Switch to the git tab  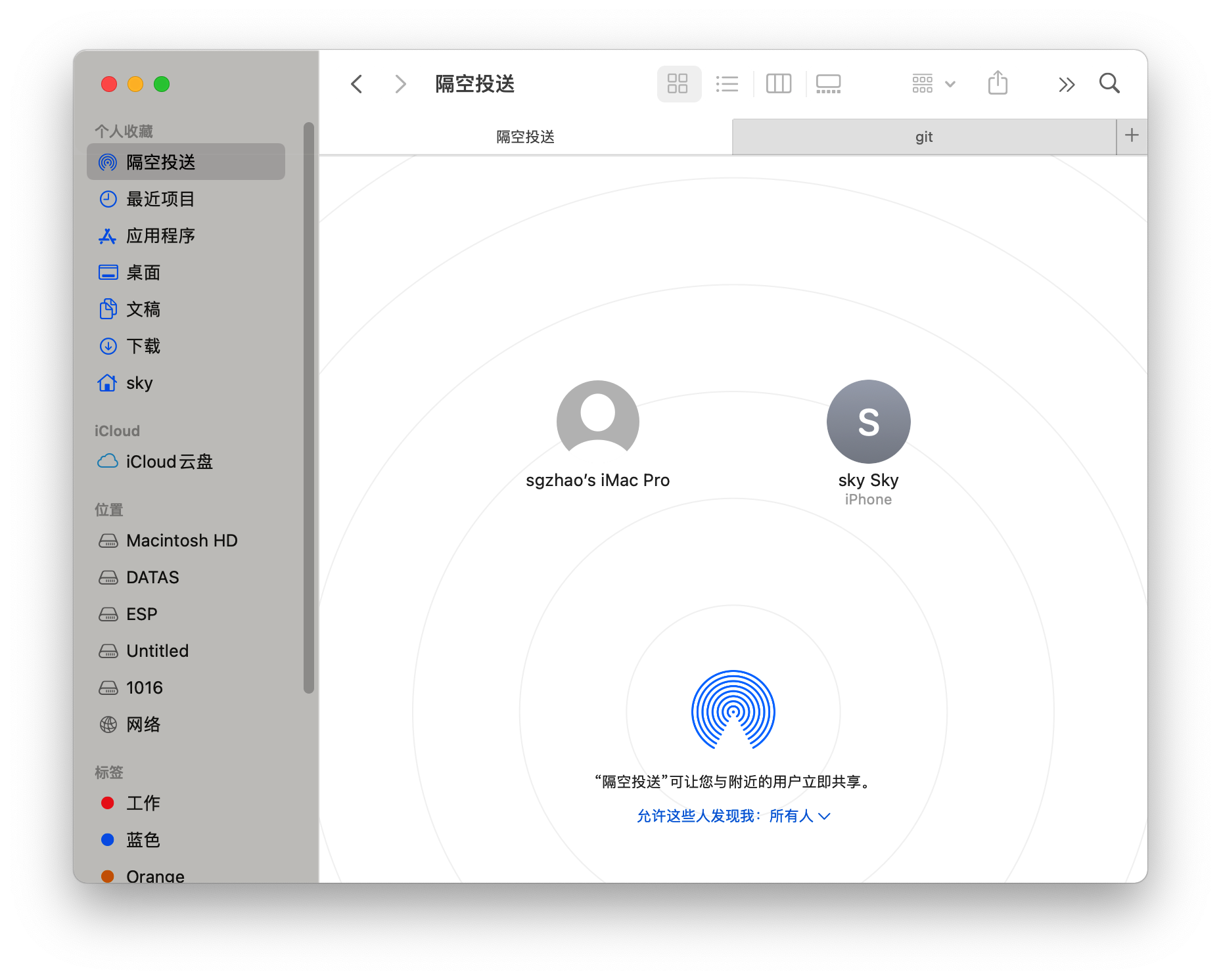pos(924,137)
